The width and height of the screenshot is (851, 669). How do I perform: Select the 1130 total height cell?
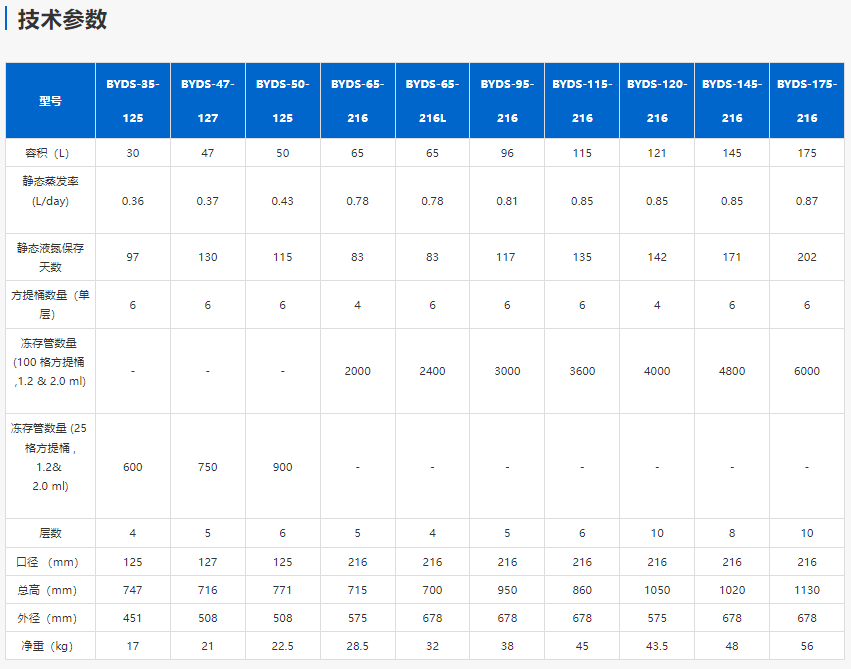(x=807, y=590)
